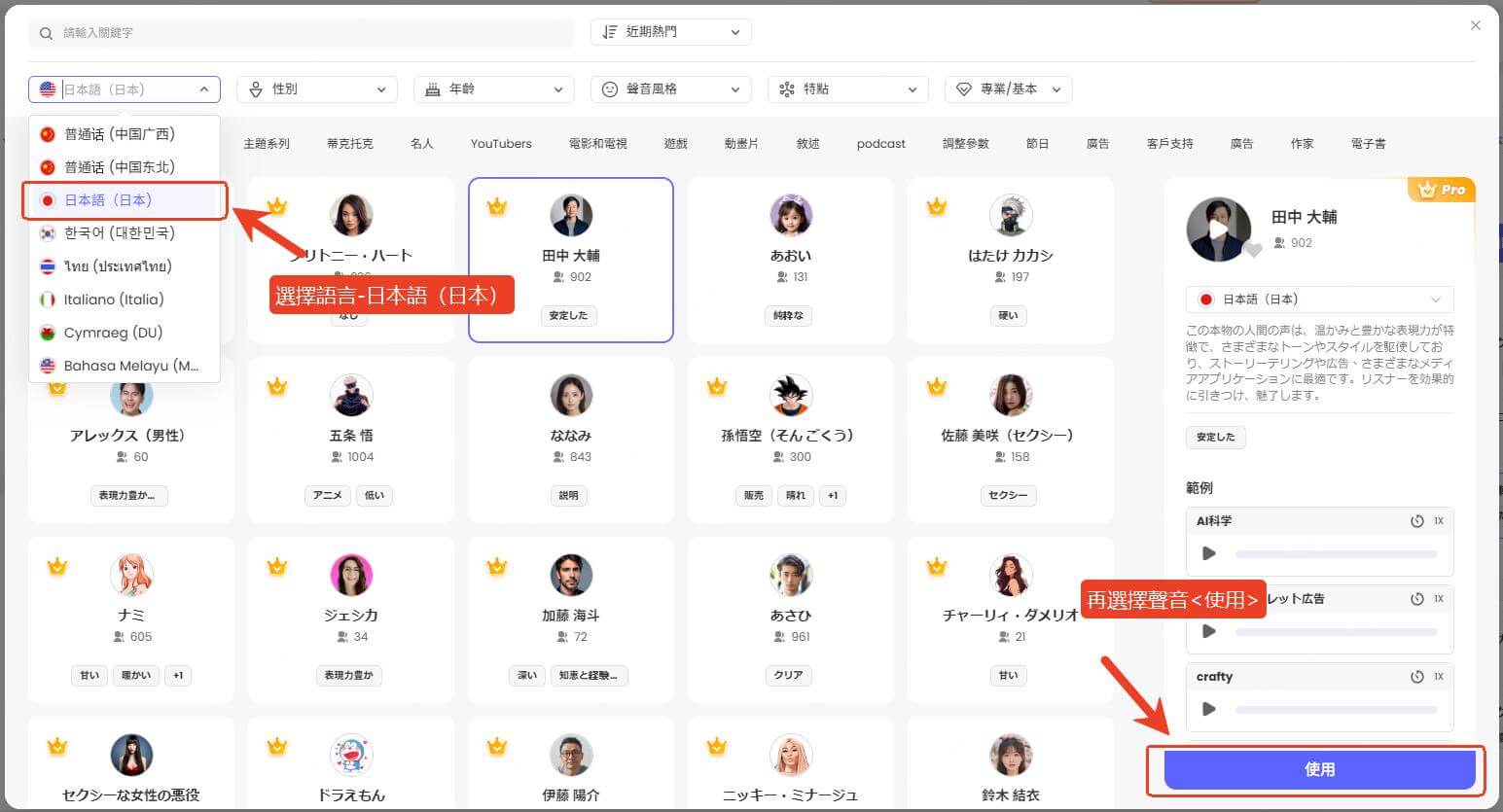This screenshot has height=812, width=1503.
Task: Select the ドラえもん voice avatar
Action: click(351, 756)
